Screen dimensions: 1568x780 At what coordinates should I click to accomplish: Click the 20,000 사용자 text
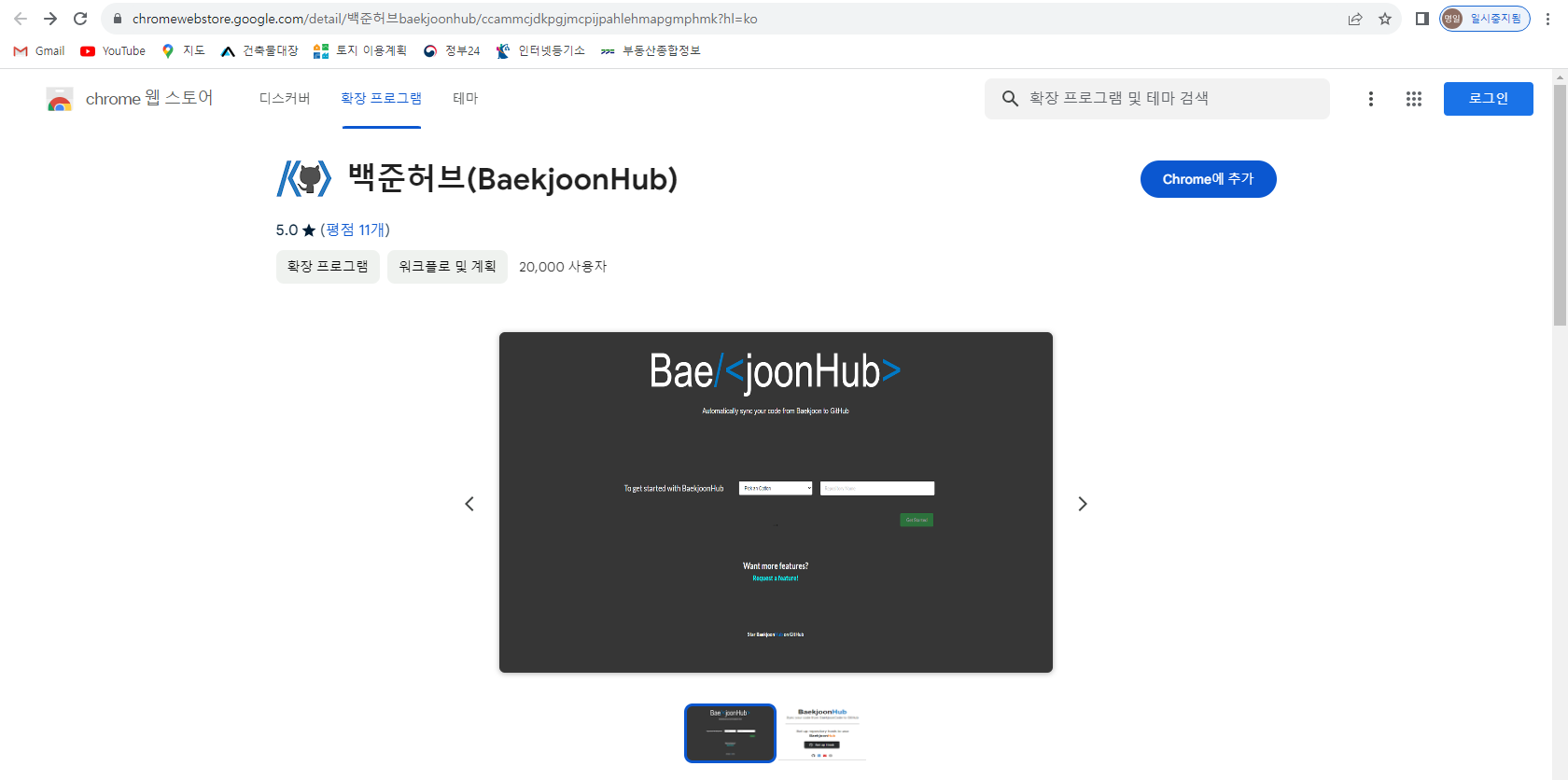click(x=563, y=267)
